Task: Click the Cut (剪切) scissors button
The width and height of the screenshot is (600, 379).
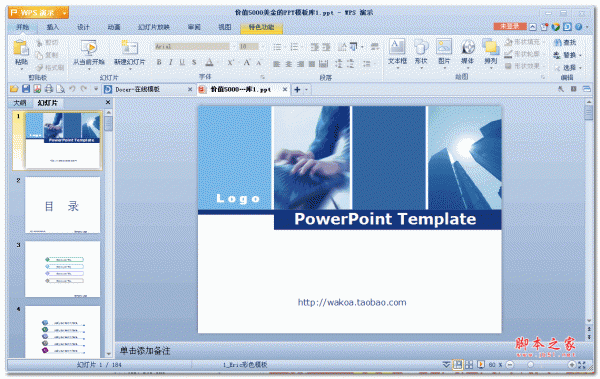Action: [x=47, y=42]
